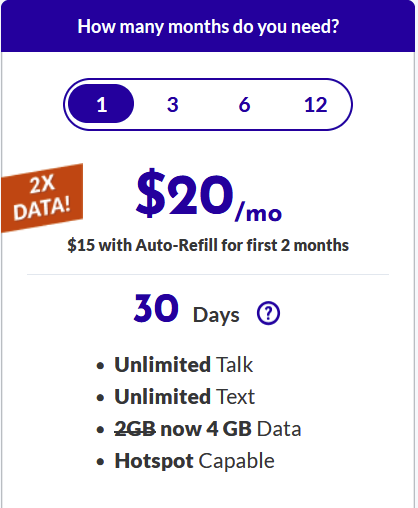The width and height of the screenshot is (418, 508).
Task: Click the How many months header
Action: pos(208,27)
